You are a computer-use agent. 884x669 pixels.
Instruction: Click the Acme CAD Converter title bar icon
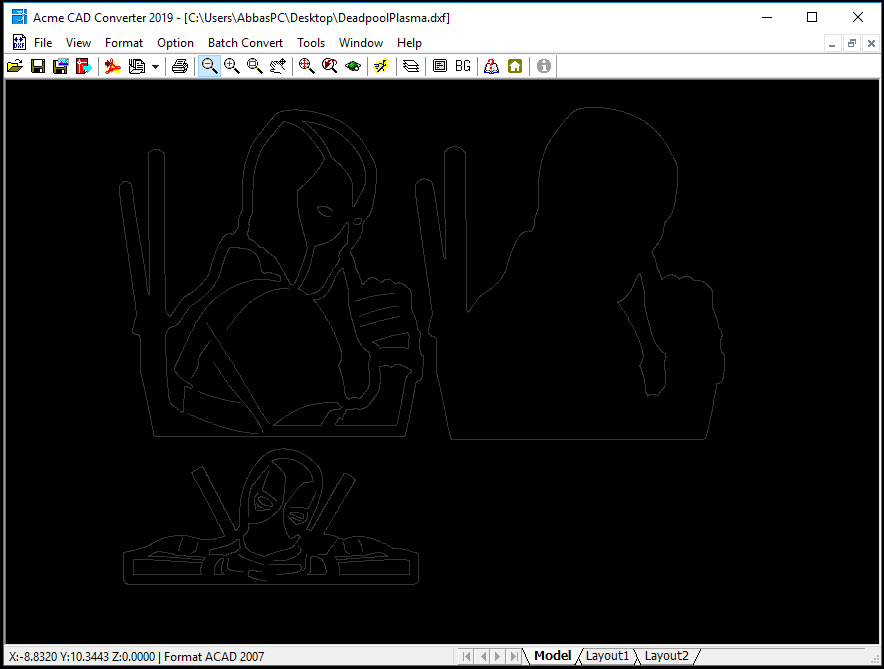tap(20, 17)
